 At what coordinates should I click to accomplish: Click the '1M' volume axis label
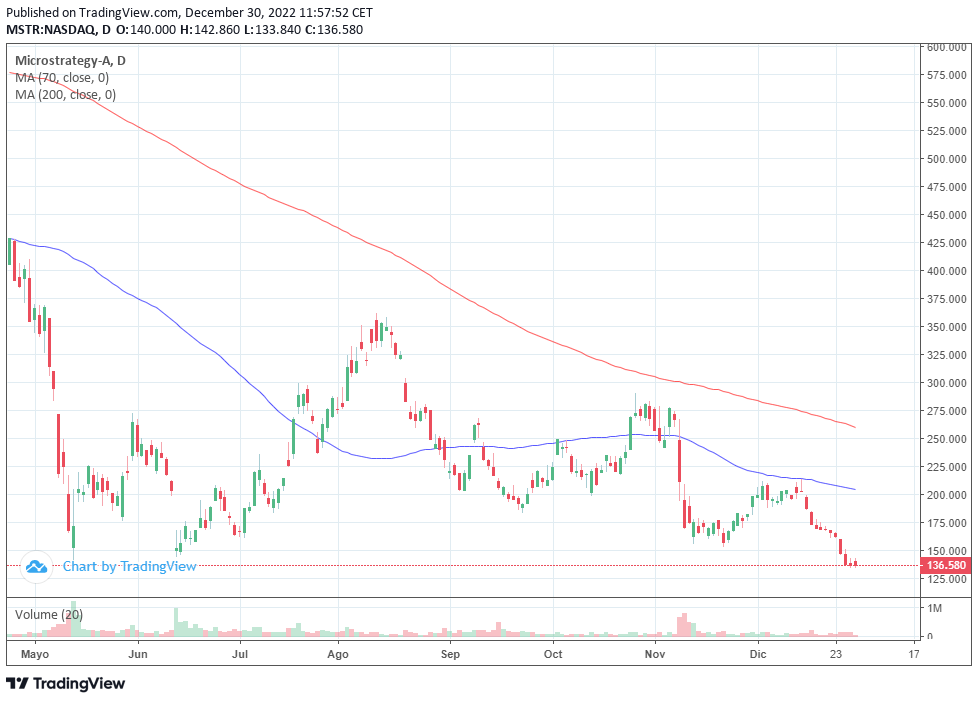[x=935, y=608]
